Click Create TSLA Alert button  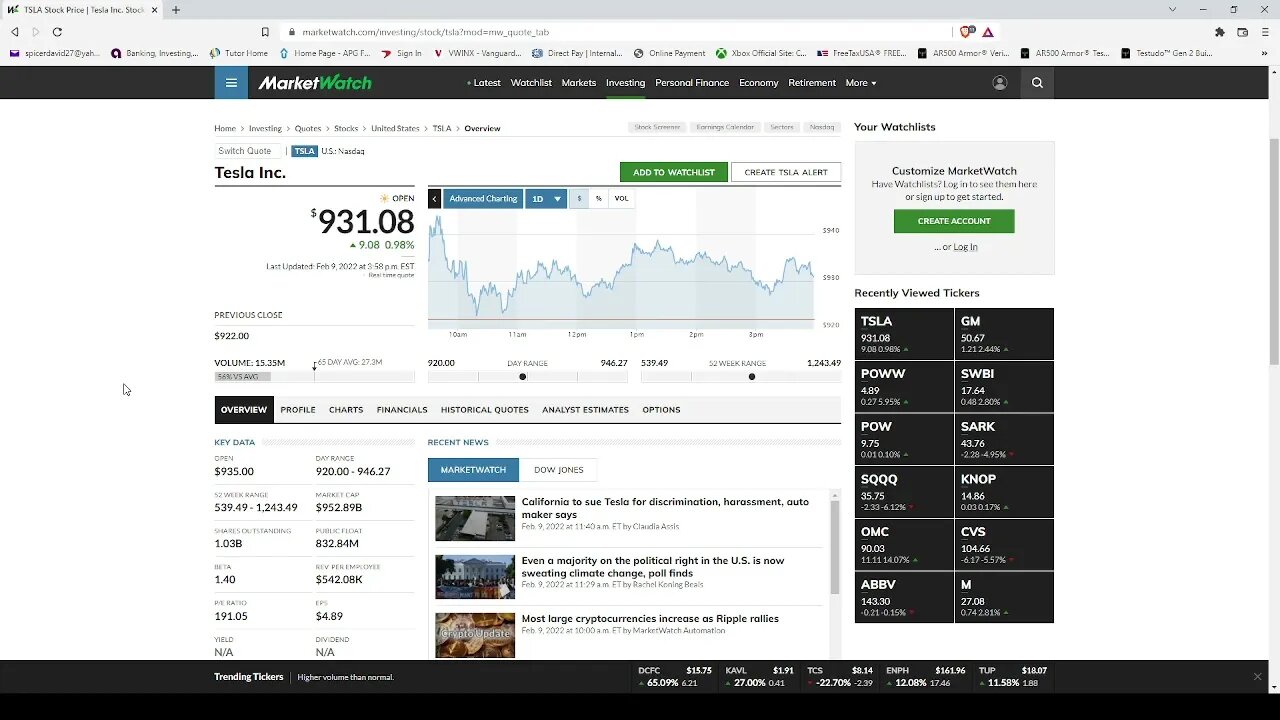tap(786, 172)
